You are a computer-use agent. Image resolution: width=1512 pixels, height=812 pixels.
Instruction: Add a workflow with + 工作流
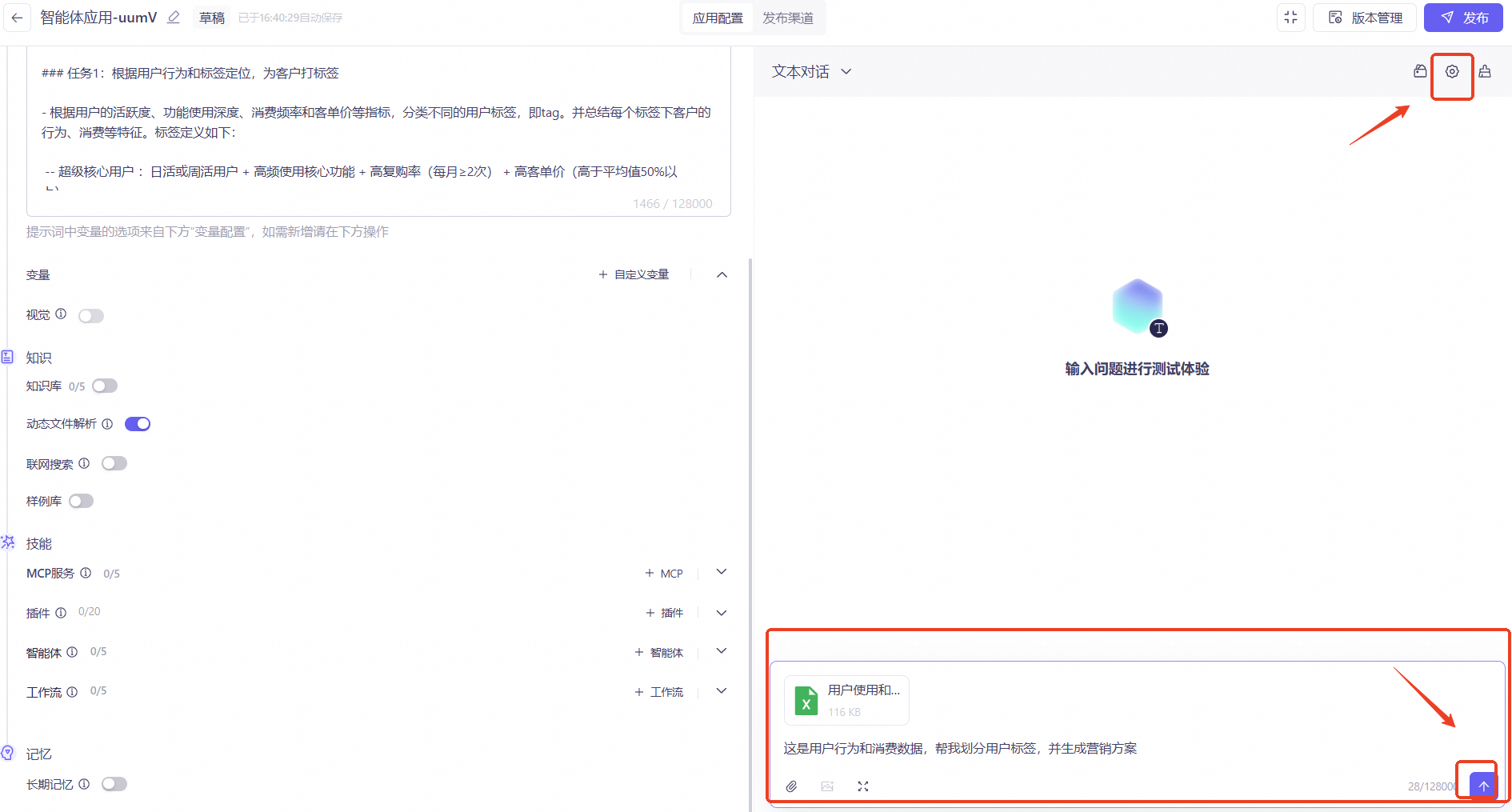click(x=658, y=692)
